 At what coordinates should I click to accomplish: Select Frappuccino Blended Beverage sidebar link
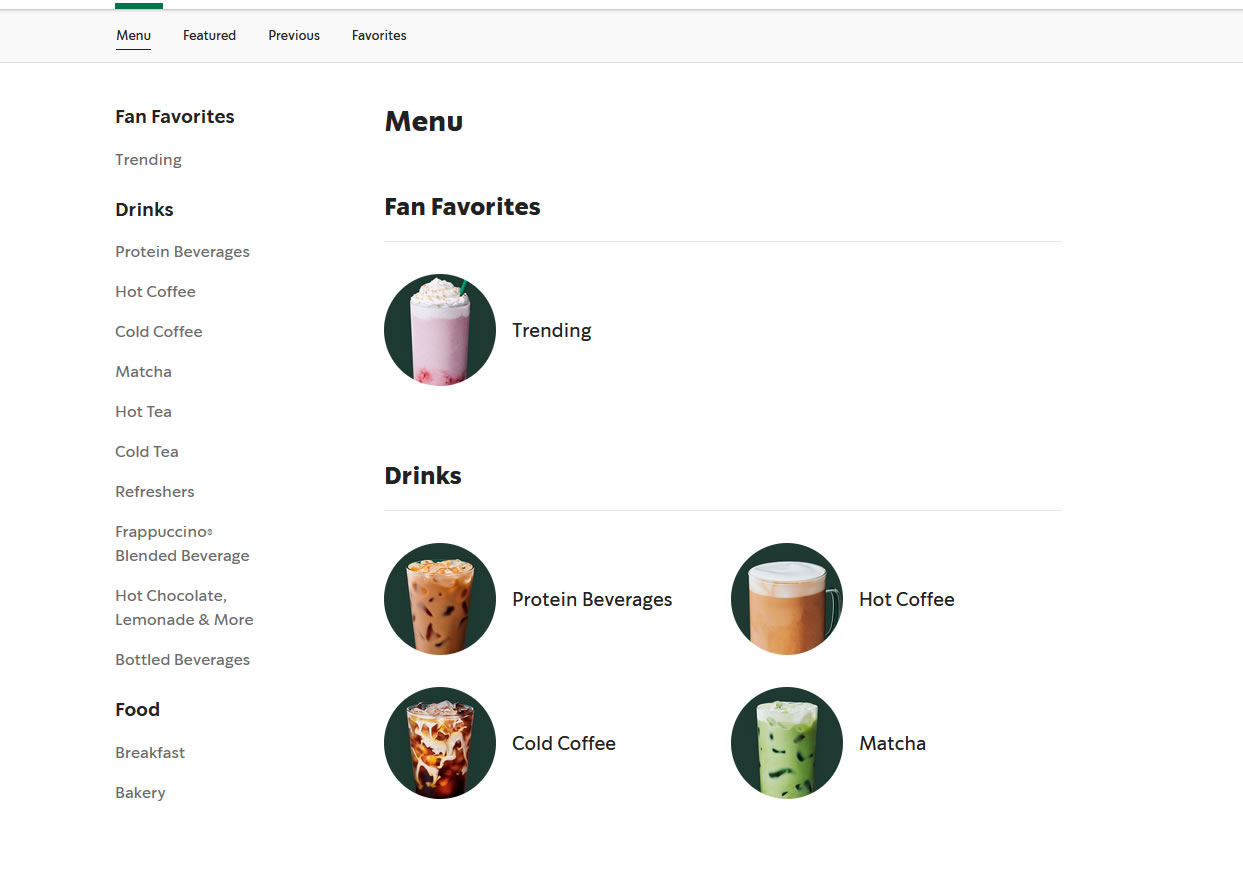181,544
